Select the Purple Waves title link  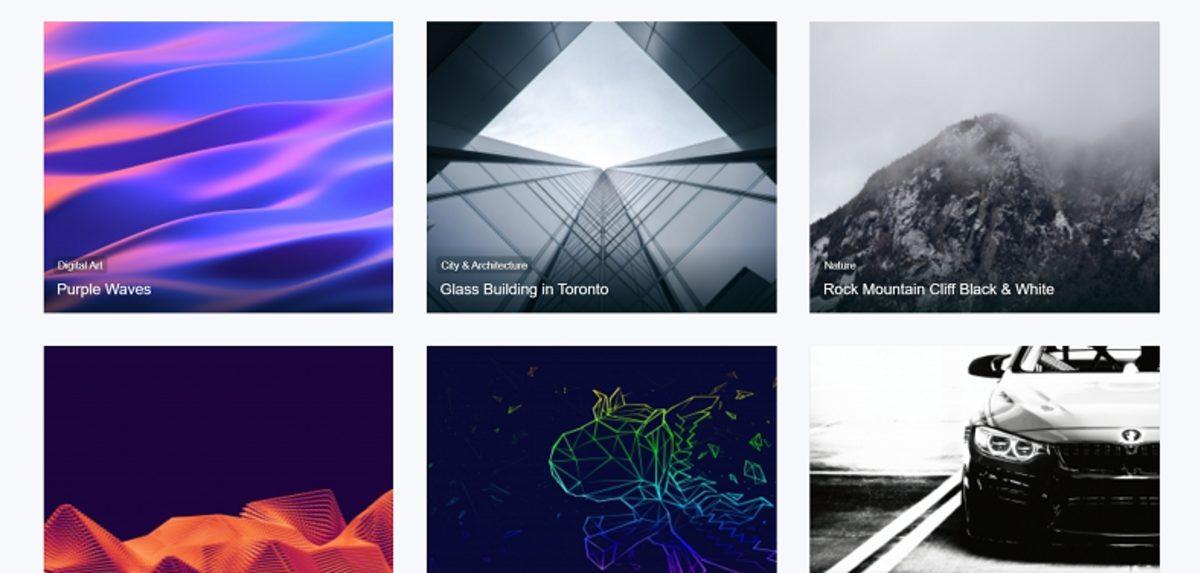click(104, 289)
